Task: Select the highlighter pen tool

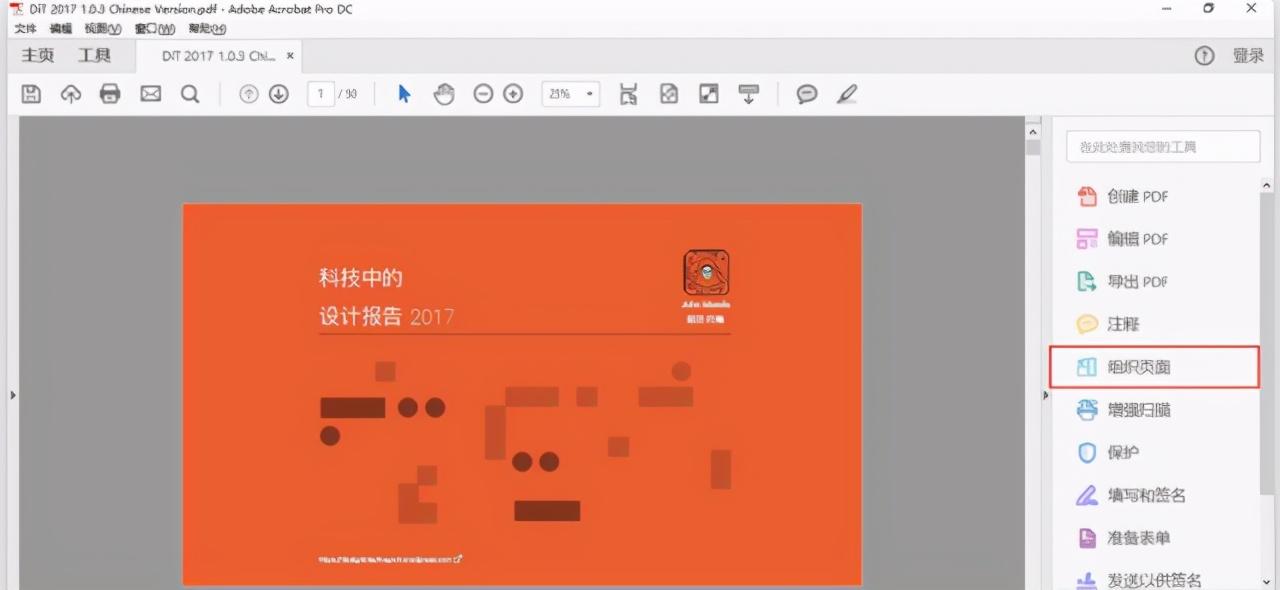Action: click(x=847, y=94)
